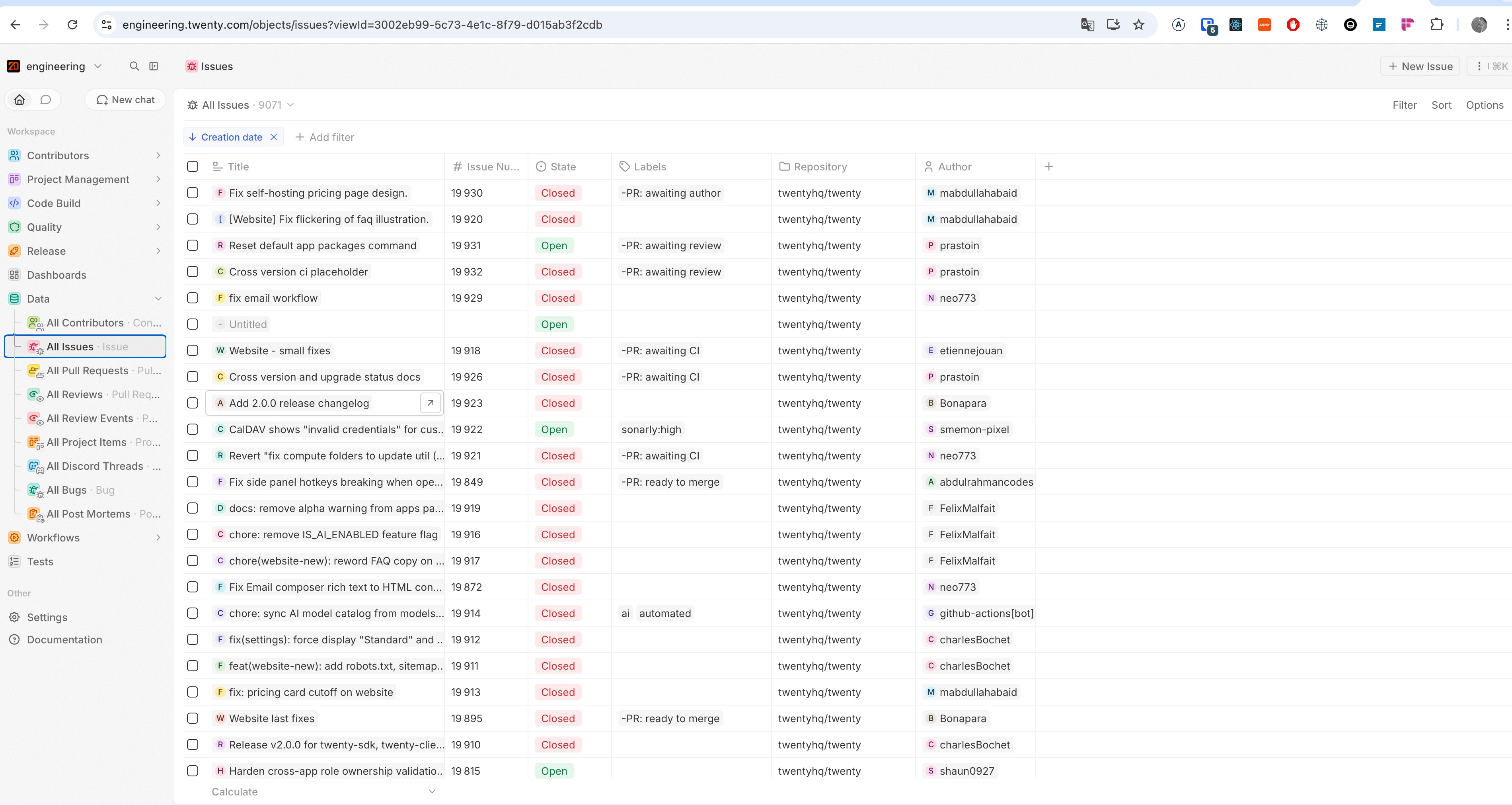1512x805 pixels.
Task: Collapse sidebar using the panel icon
Action: pos(154,66)
